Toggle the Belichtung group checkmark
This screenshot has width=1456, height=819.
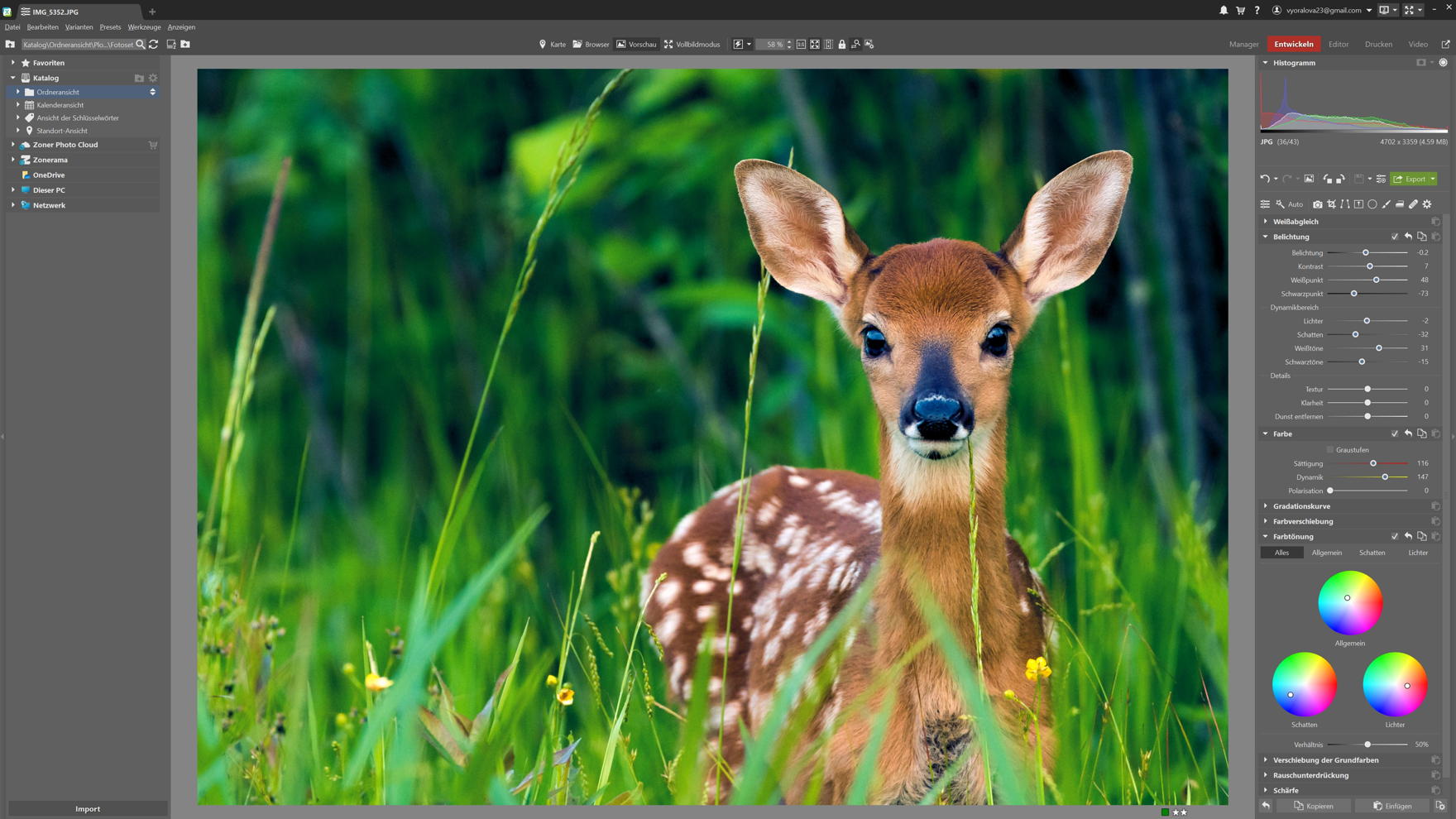pyautogui.click(x=1395, y=237)
